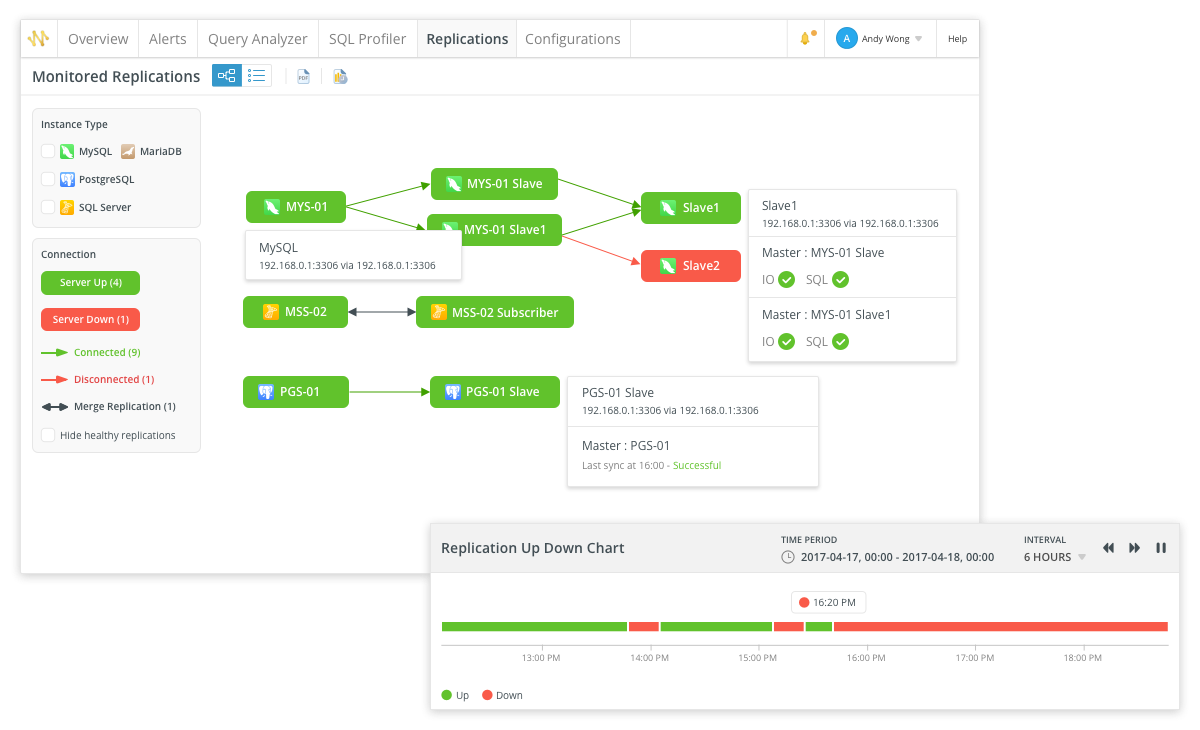Filter by Disconnected (1) legend

[x=97, y=379]
